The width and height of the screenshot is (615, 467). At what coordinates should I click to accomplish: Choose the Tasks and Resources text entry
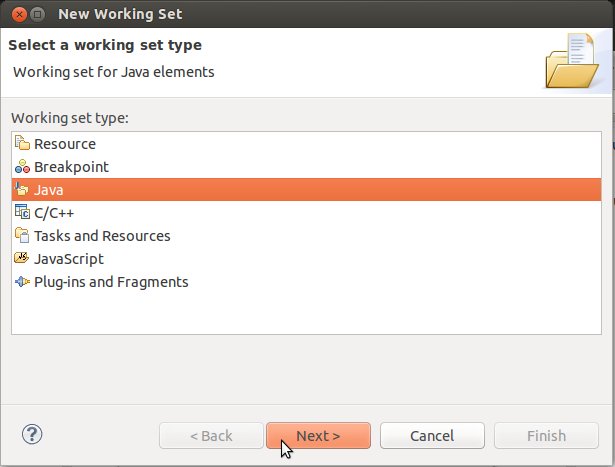tap(306, 236)
